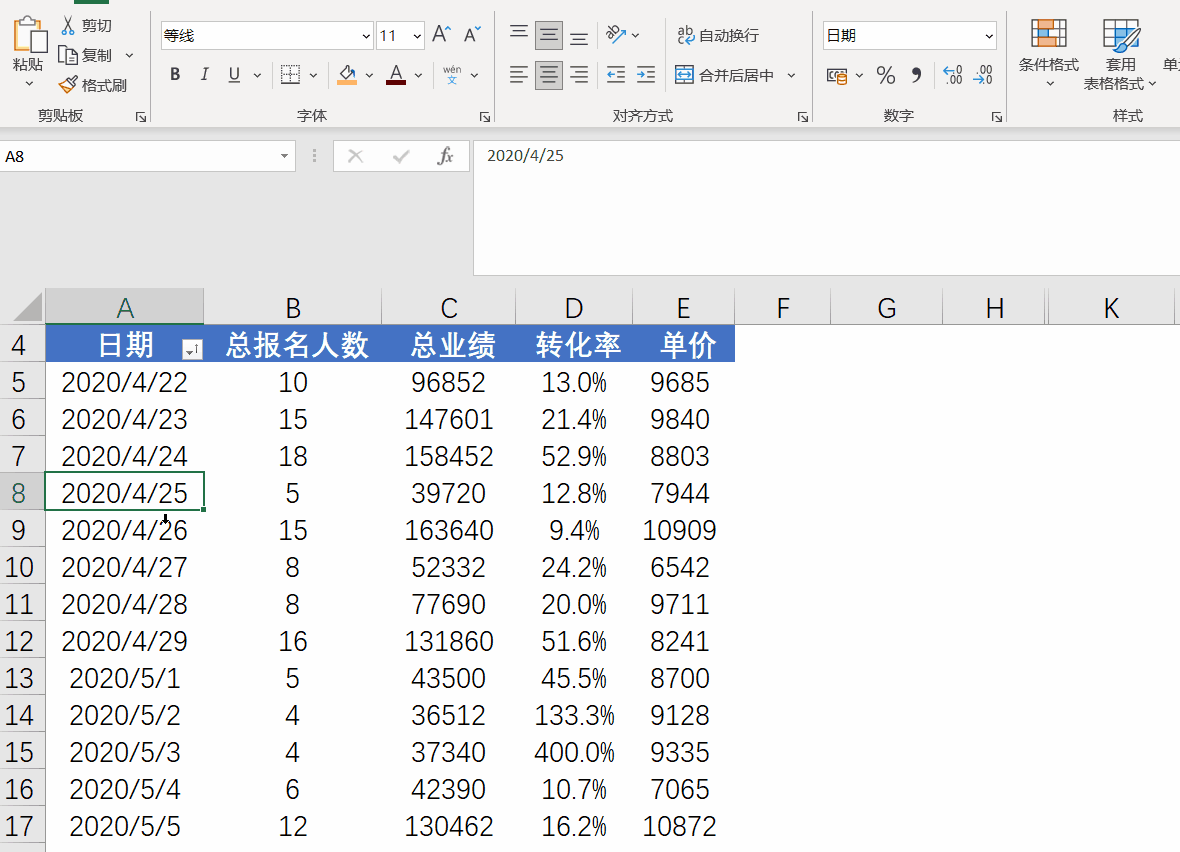This screenshot has height=852, width=1180.
Task: Toggle Italic formatting
Action: tap(204, 75)
